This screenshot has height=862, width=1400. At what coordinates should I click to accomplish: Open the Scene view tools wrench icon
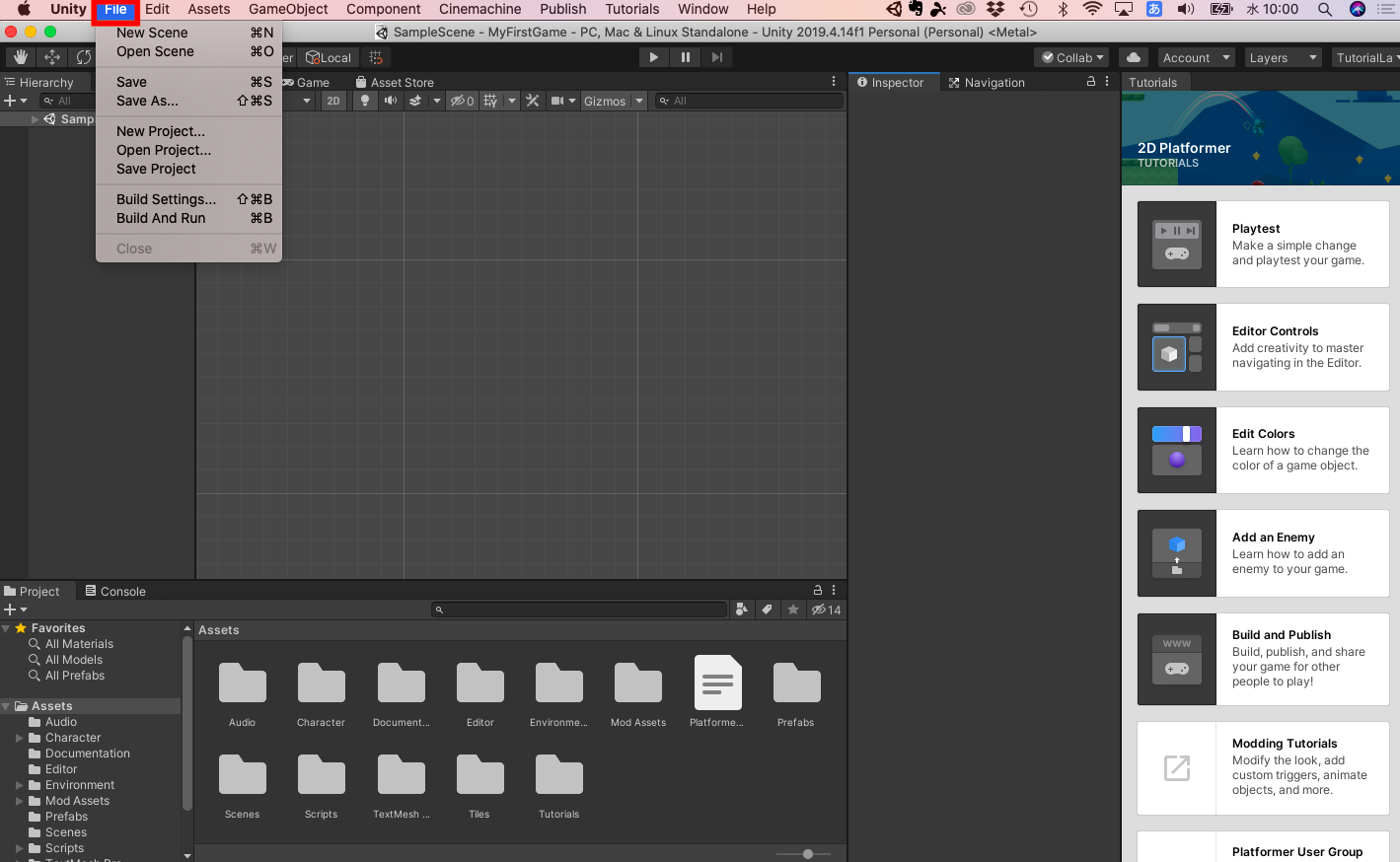(x=532, y=100)
